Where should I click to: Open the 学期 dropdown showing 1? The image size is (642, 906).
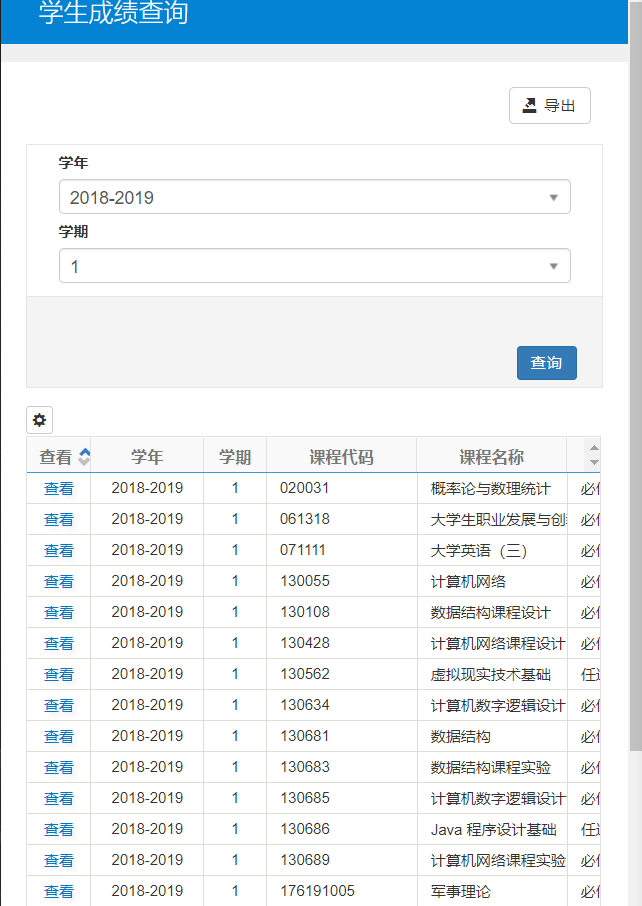tap(314, 266)
